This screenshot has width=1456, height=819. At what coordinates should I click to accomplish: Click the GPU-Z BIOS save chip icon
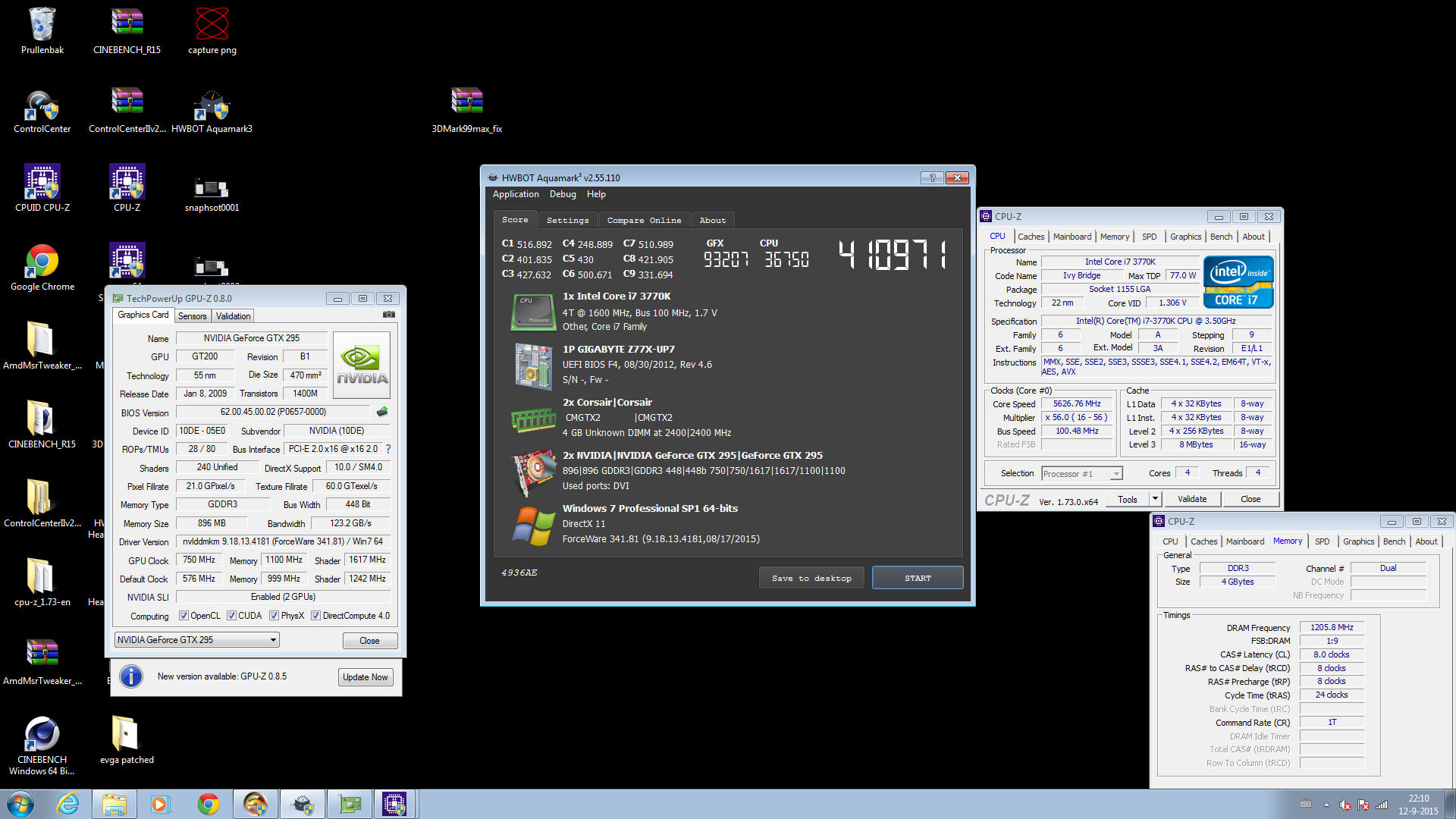[x=382, y=412]
